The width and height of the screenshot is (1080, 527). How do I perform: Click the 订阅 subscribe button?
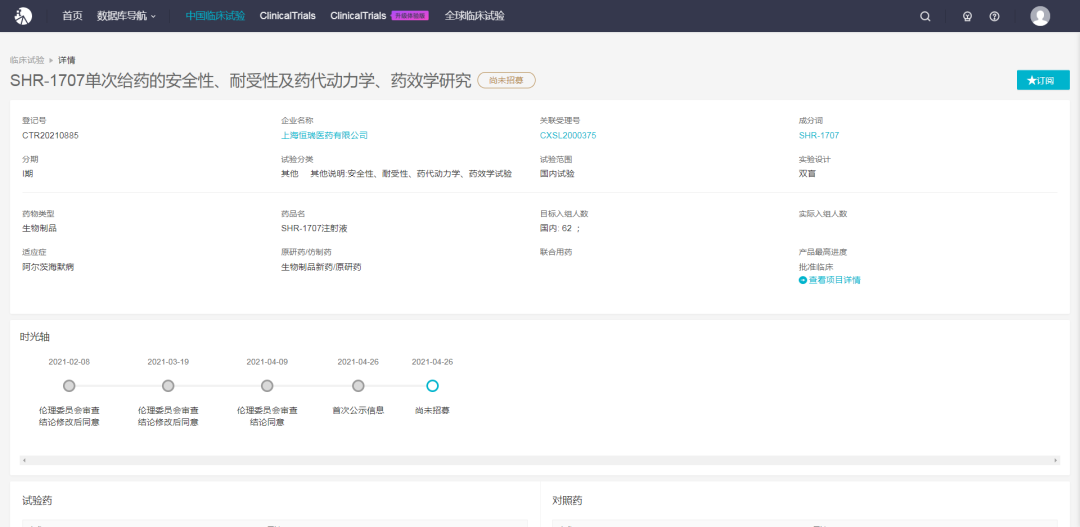[1043, 80]
